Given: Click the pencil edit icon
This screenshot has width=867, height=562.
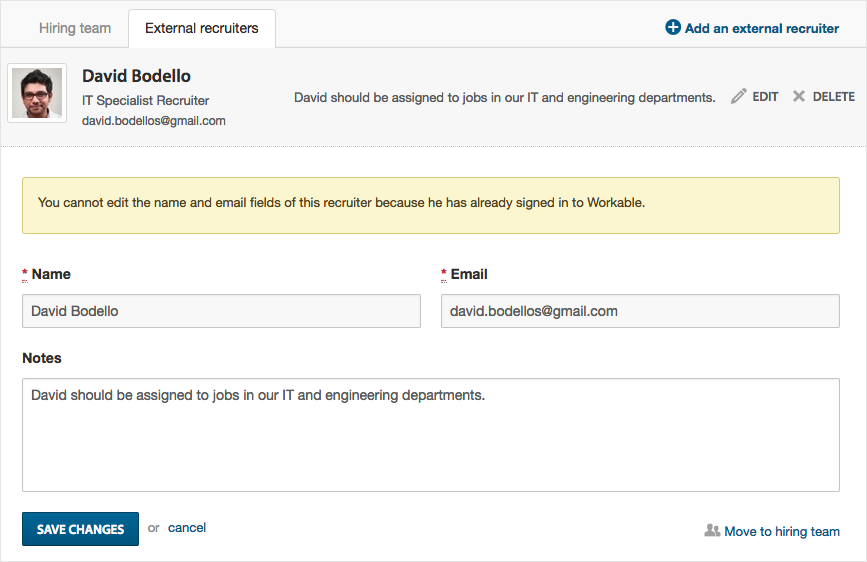Looking at the screenshot, I should click(738, 96).
